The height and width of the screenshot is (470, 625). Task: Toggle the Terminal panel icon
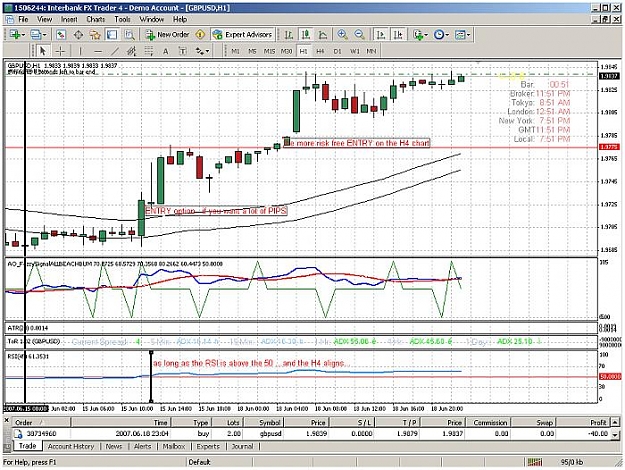click(112, 35)
